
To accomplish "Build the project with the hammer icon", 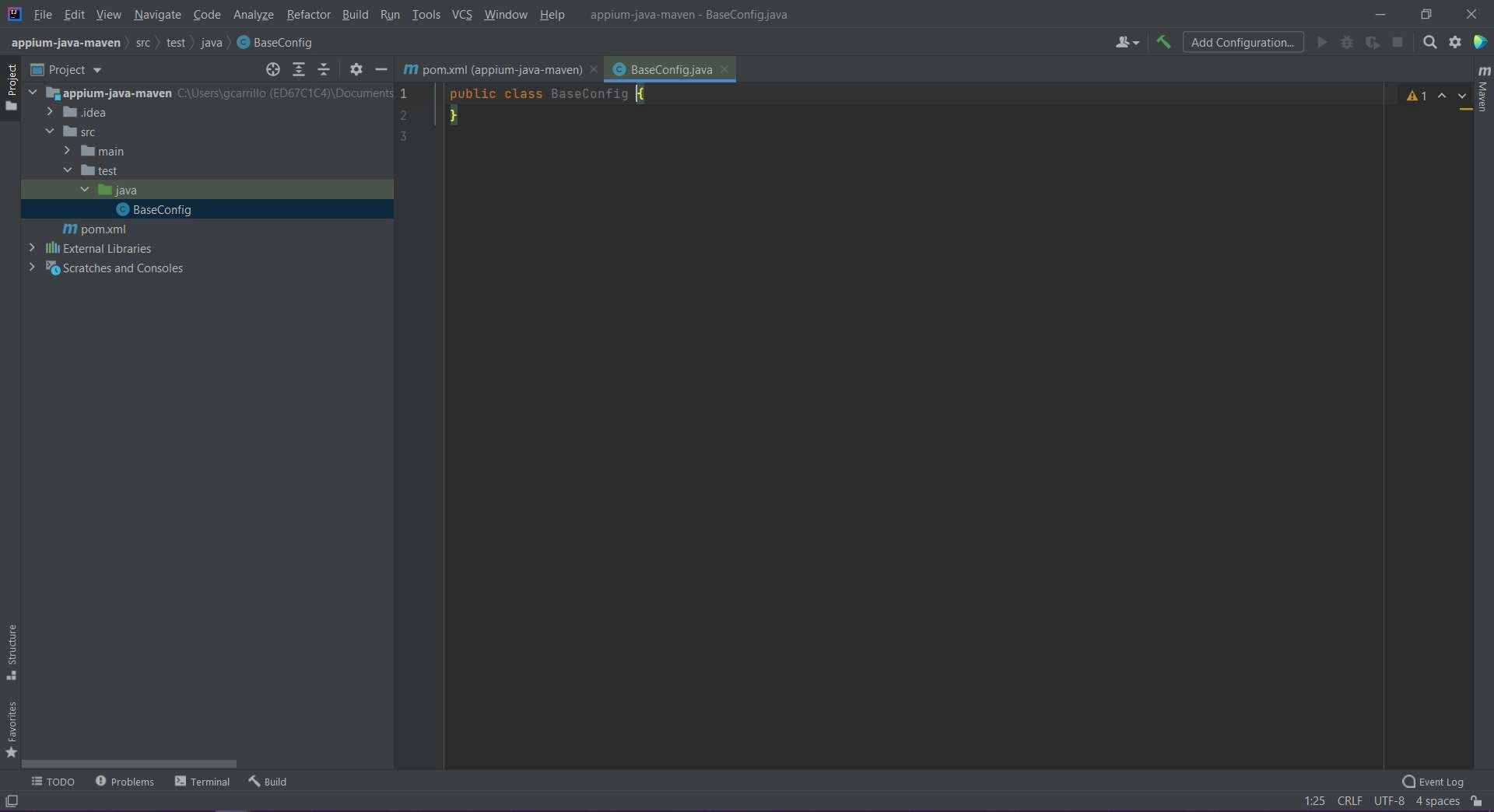I will coord(1163,42).
